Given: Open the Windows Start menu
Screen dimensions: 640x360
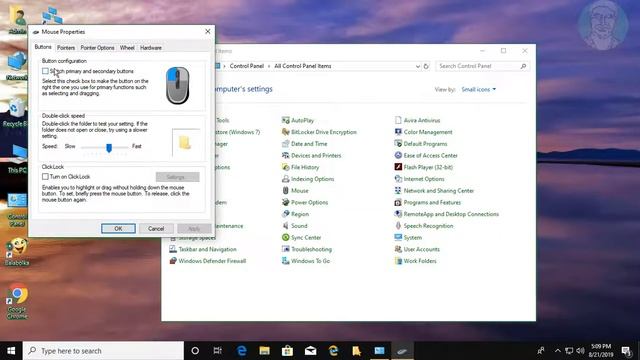Looking at the screenshot, I should [x=11, y=351].
